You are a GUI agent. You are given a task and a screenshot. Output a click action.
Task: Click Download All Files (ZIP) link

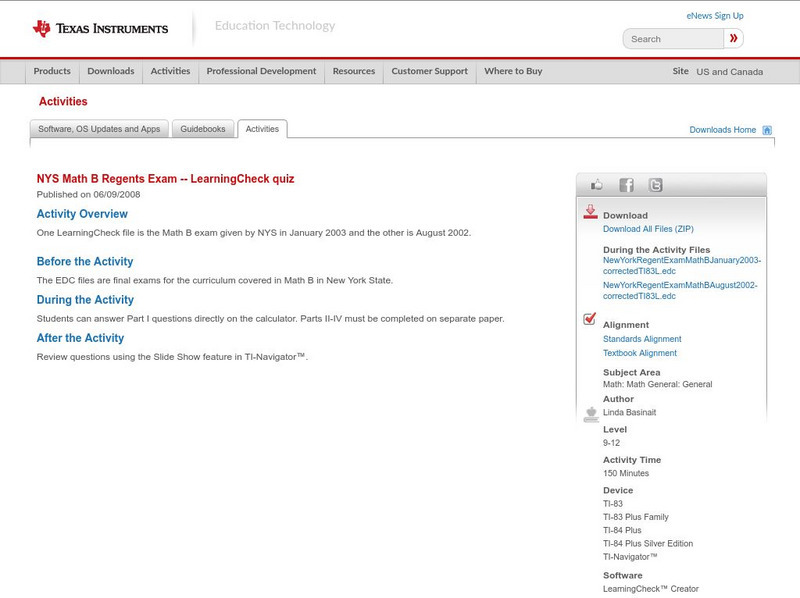[x=648, y=229]
